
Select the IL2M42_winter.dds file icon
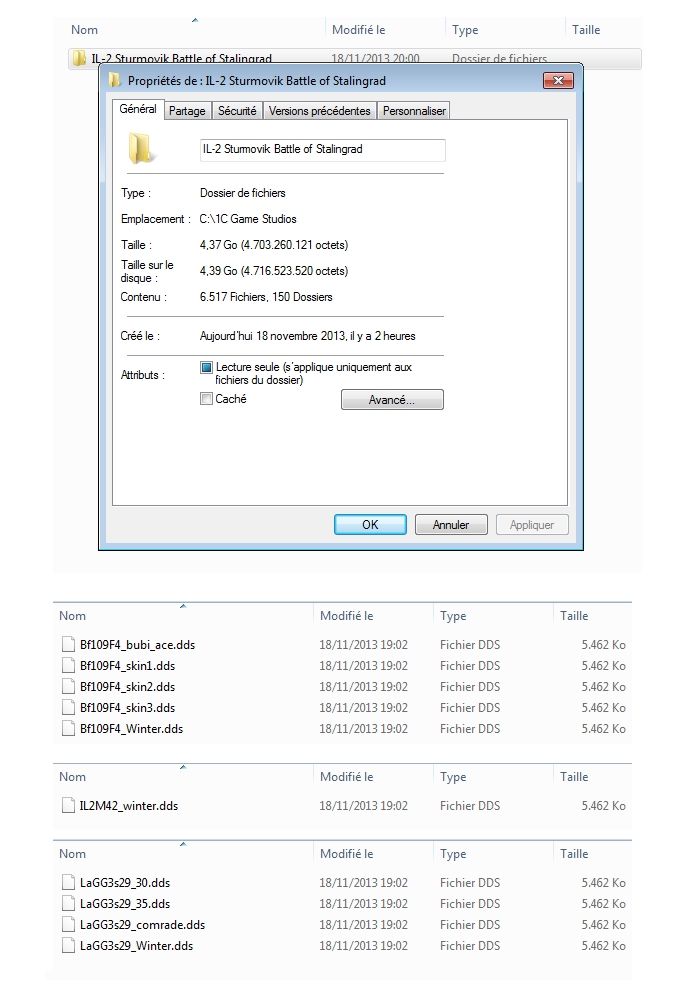(68, 806)
